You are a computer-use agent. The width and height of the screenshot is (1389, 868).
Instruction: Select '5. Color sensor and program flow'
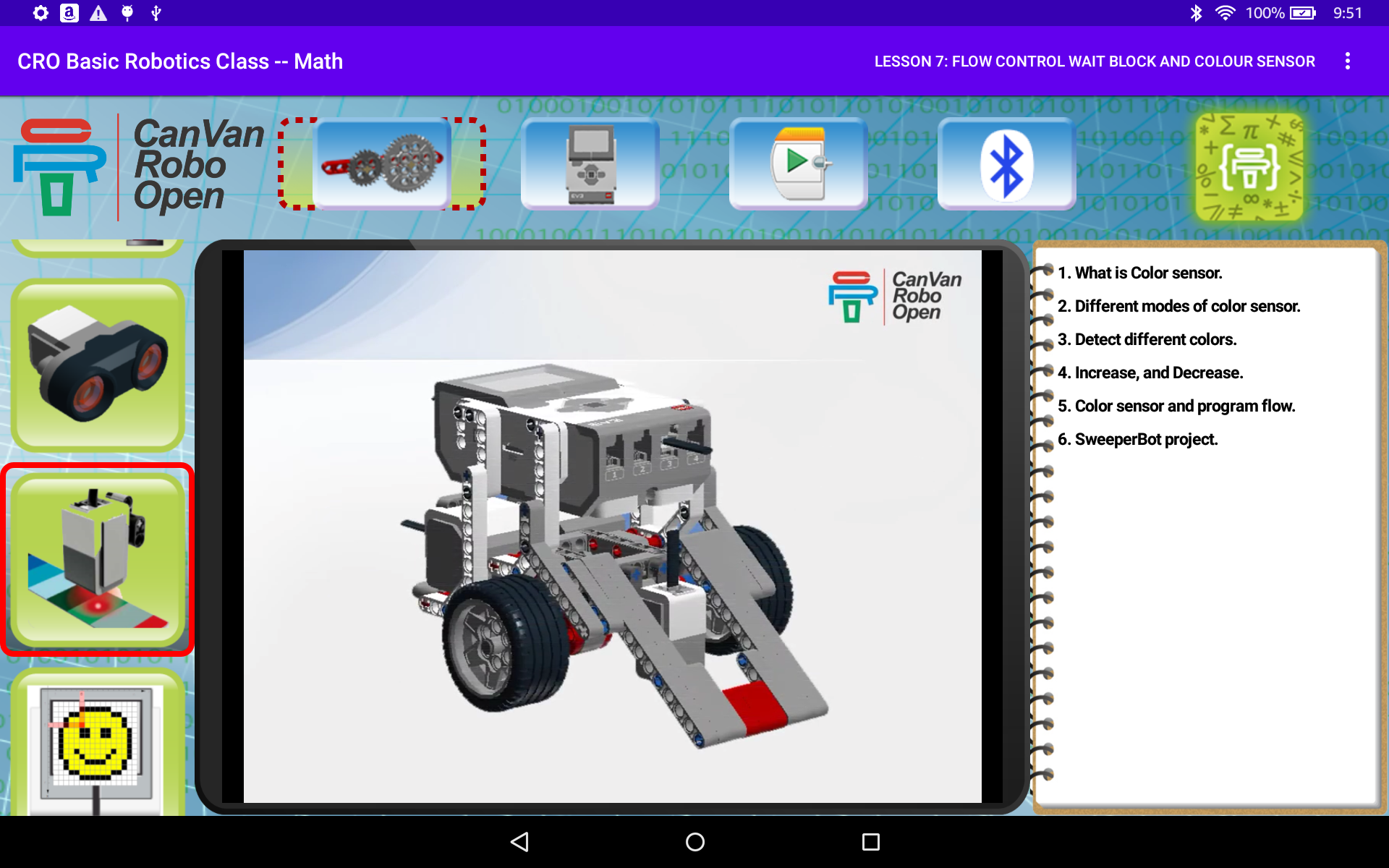tap(1176, 406)
